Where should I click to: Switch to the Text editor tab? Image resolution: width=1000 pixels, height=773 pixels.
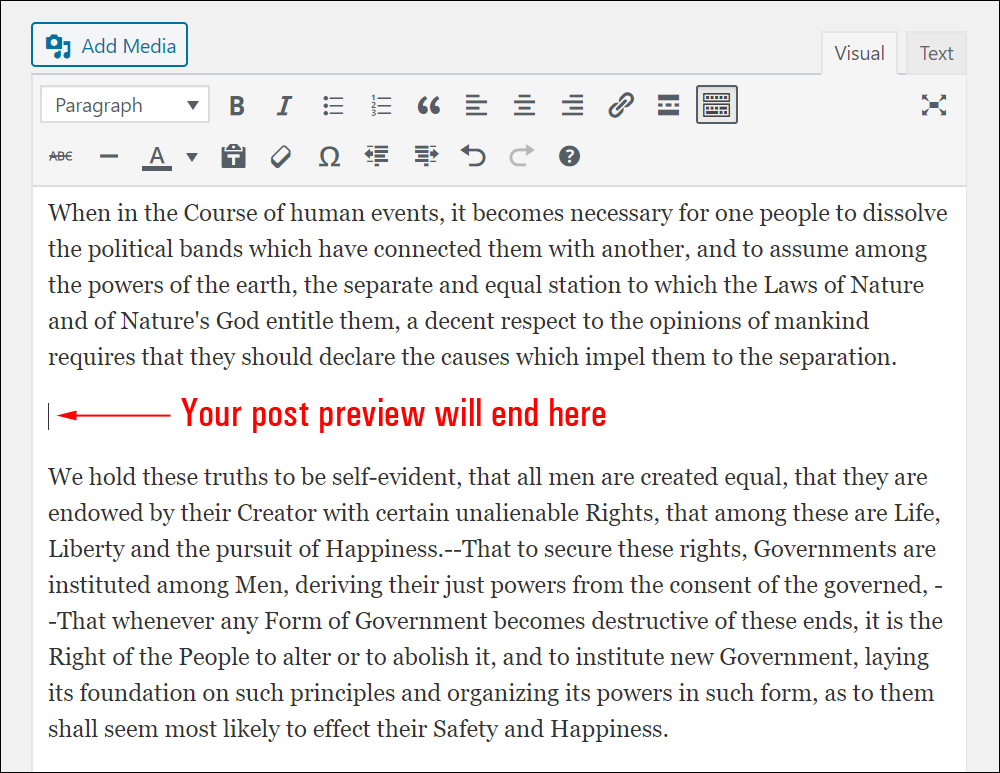click(x=936, y=53)
